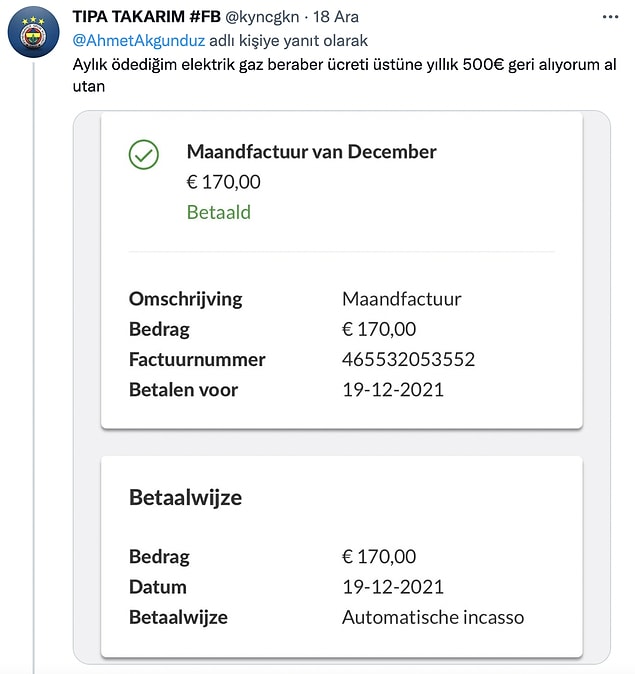Click the TIPA TAKARIM #FB display name
This screenshot has width=635, height=674.
pos(146,17)
